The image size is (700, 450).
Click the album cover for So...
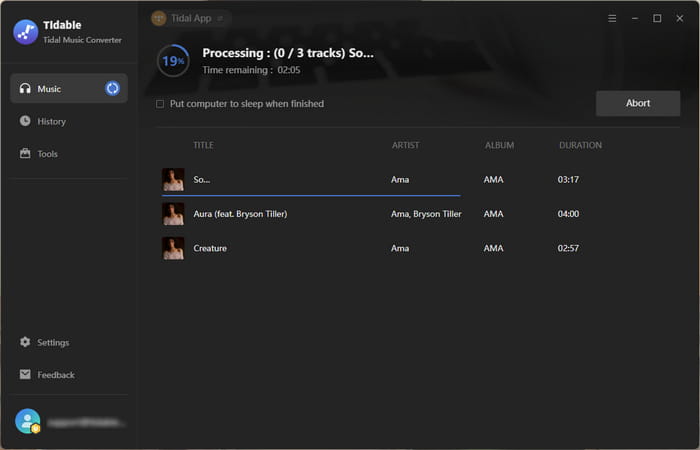tap(173, 179)
